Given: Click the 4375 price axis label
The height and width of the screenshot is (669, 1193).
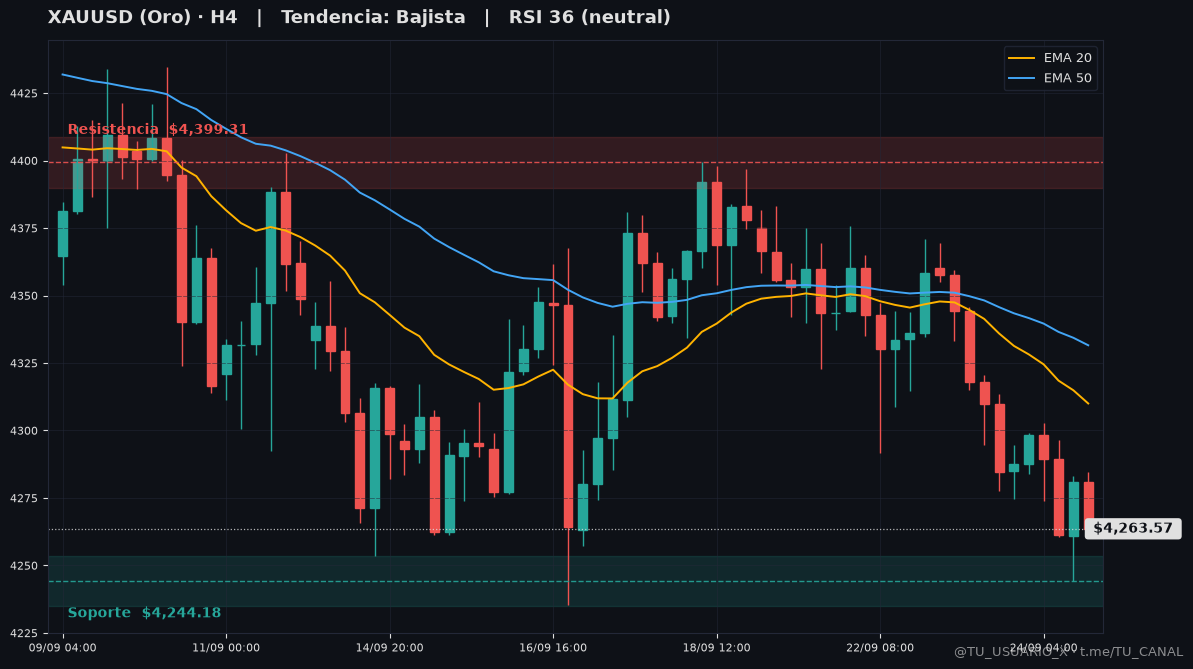Looking at the screenshot, I should click(24, 228).
